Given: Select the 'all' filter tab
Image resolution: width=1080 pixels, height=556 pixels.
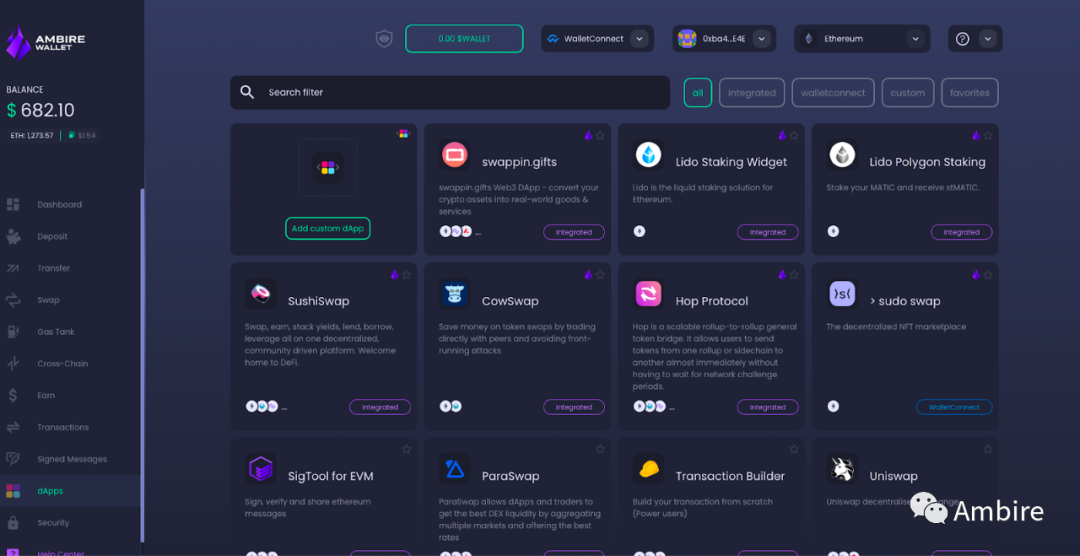Looking at the screenshot, I should click(698, 92).
